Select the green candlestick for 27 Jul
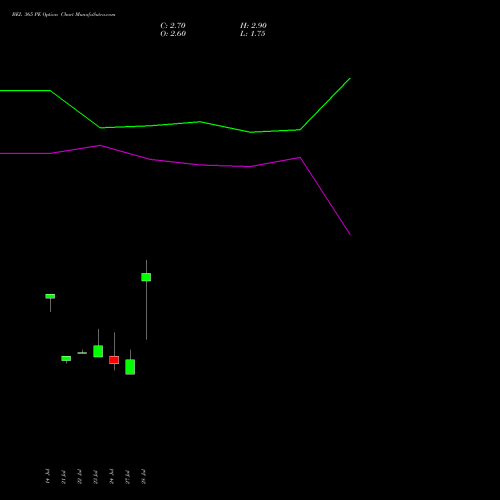 pos(130,367)
